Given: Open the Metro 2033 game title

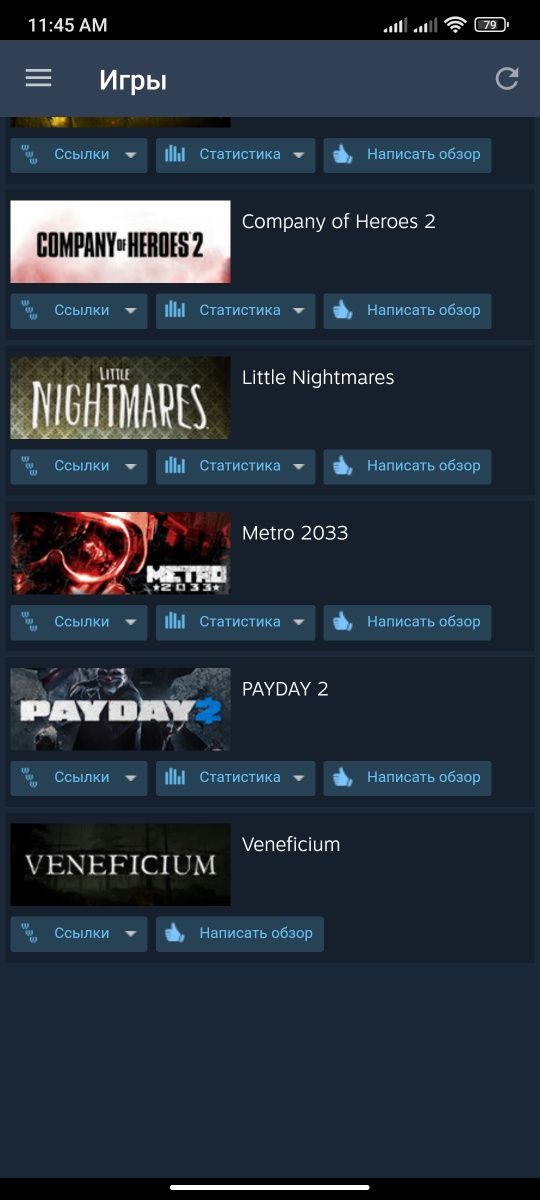Looking at the screenshot, I should [x=295, y=533].
